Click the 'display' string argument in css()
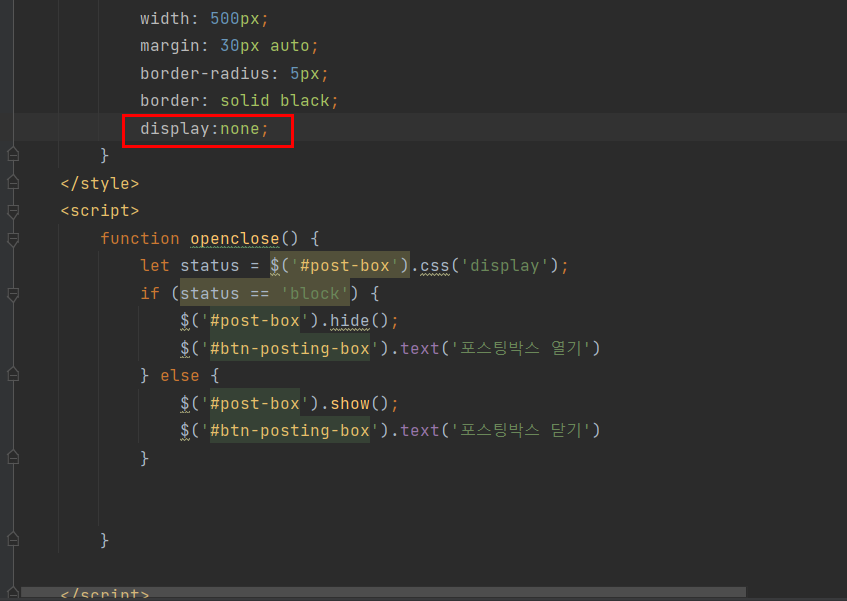Screen dimensions: 847x601 click(x=505, y=266)
